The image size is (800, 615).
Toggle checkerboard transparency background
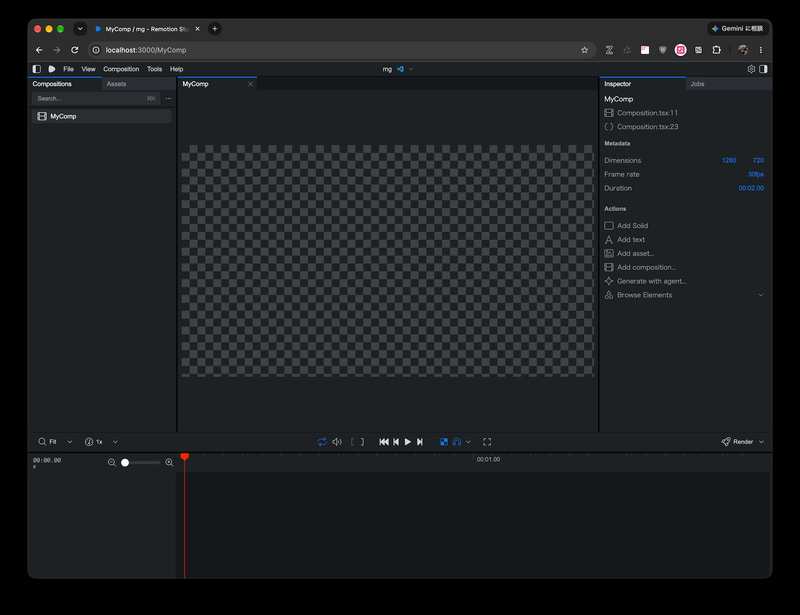click(444, 442)
